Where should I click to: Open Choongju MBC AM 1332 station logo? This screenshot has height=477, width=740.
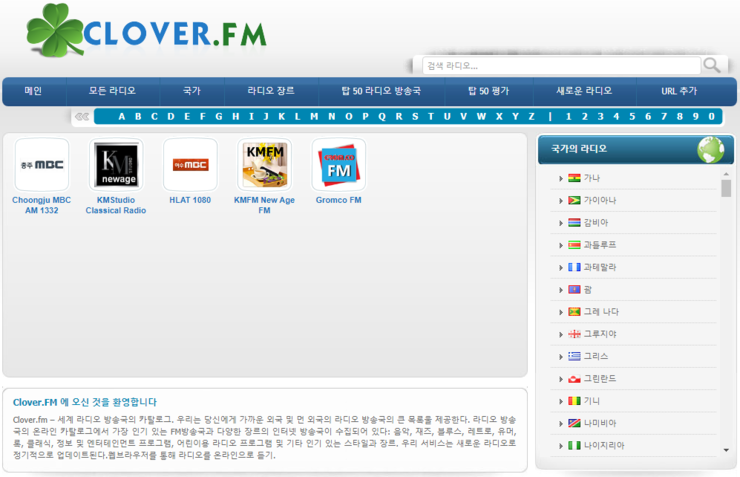(42, 165)
